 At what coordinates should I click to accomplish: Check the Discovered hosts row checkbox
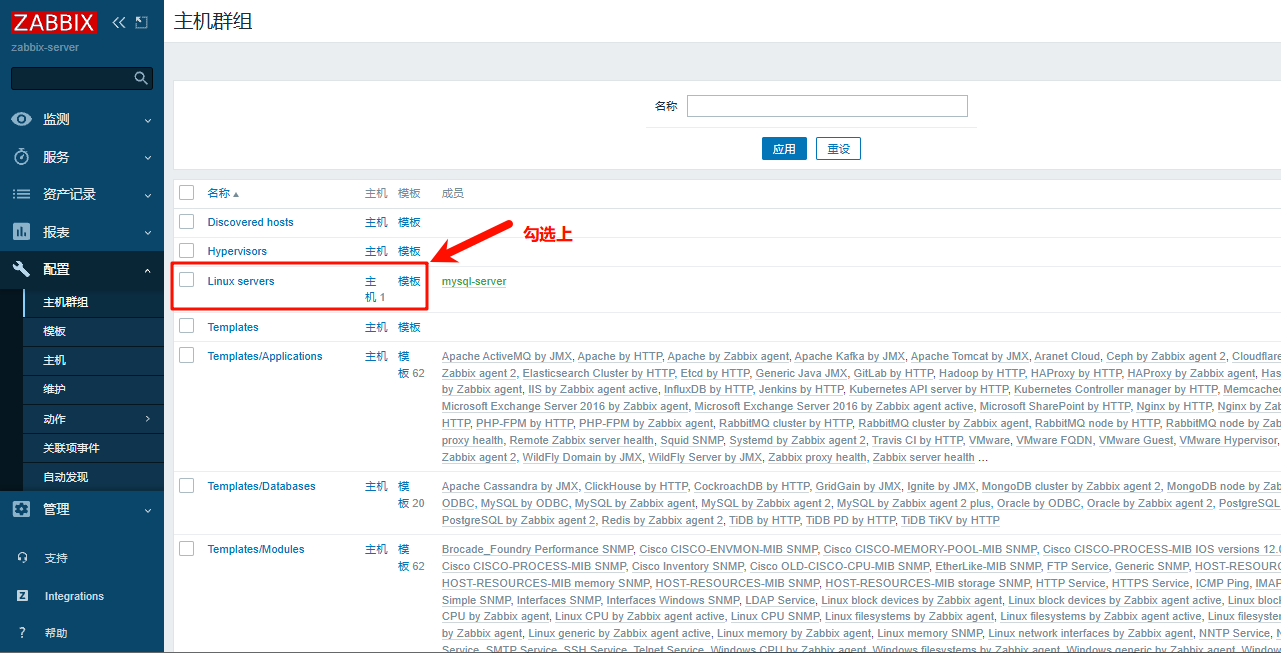click(187, 221)
